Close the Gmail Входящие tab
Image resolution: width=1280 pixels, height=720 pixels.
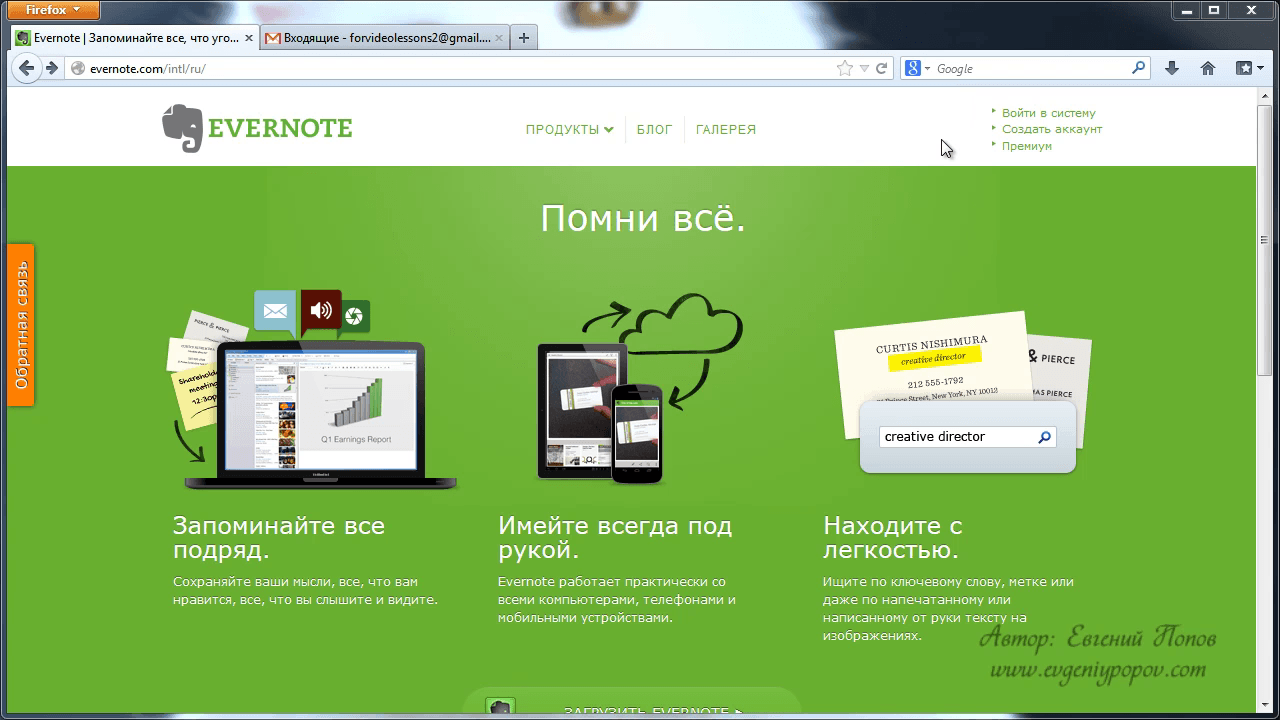pos(500,38)
